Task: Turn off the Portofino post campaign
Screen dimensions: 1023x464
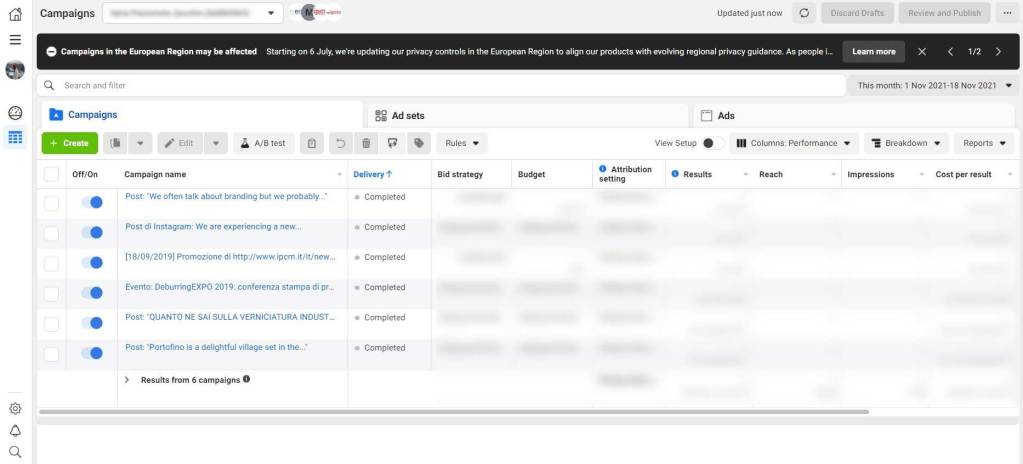Action: pos(92,353)
